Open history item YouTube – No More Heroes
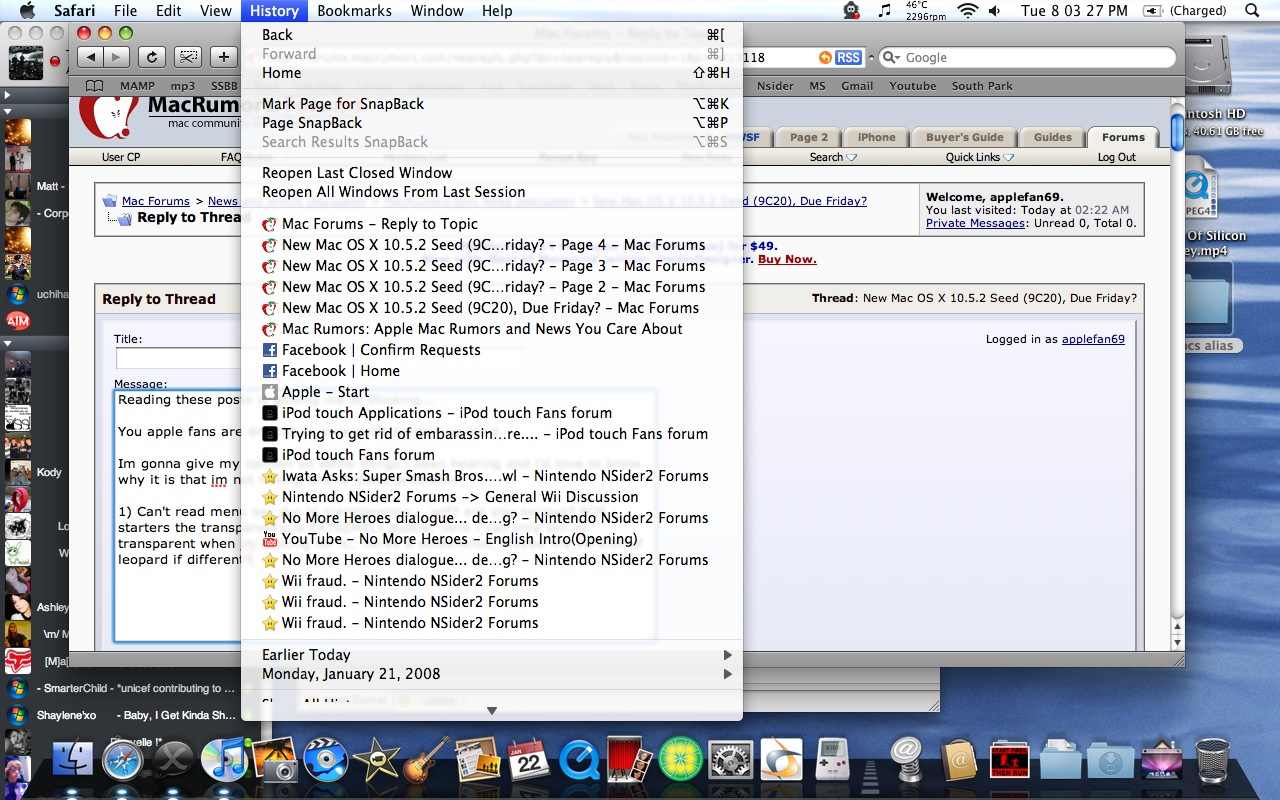Viewport: 1280px width, 800px height. click(492, 539)
